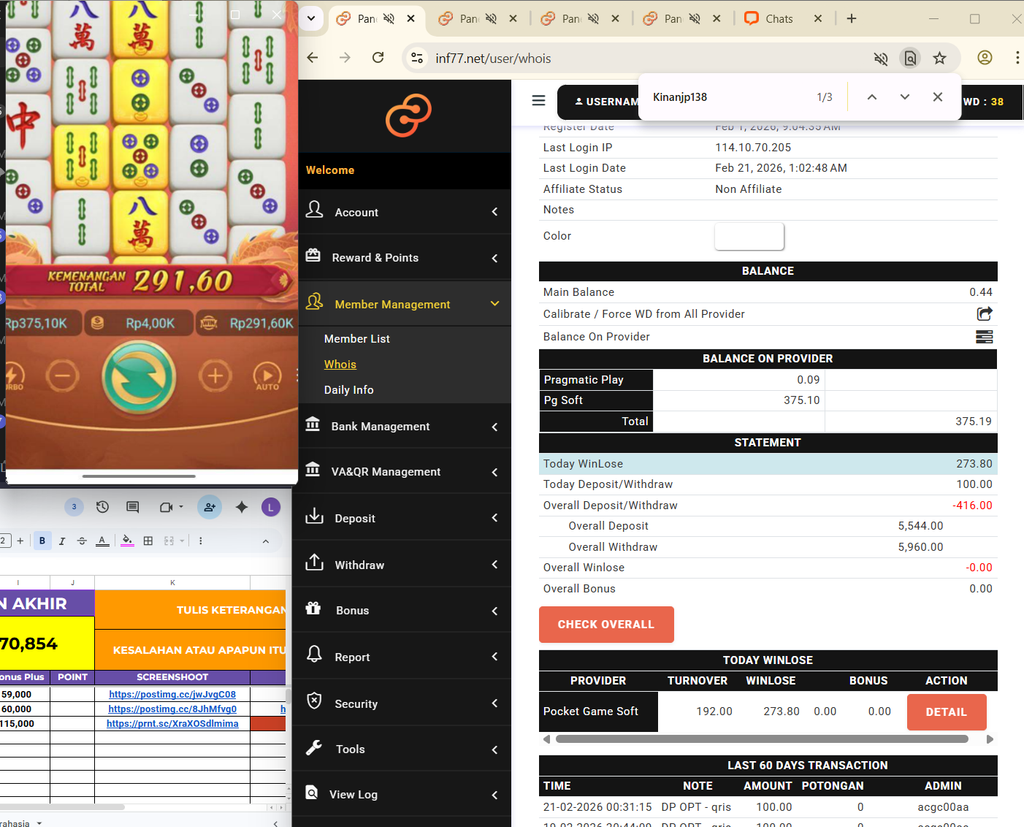Viewport: 1024px width, 827px height.
Task: Enable AUTO spin in mahjong game
Action: tap(267, 377)
